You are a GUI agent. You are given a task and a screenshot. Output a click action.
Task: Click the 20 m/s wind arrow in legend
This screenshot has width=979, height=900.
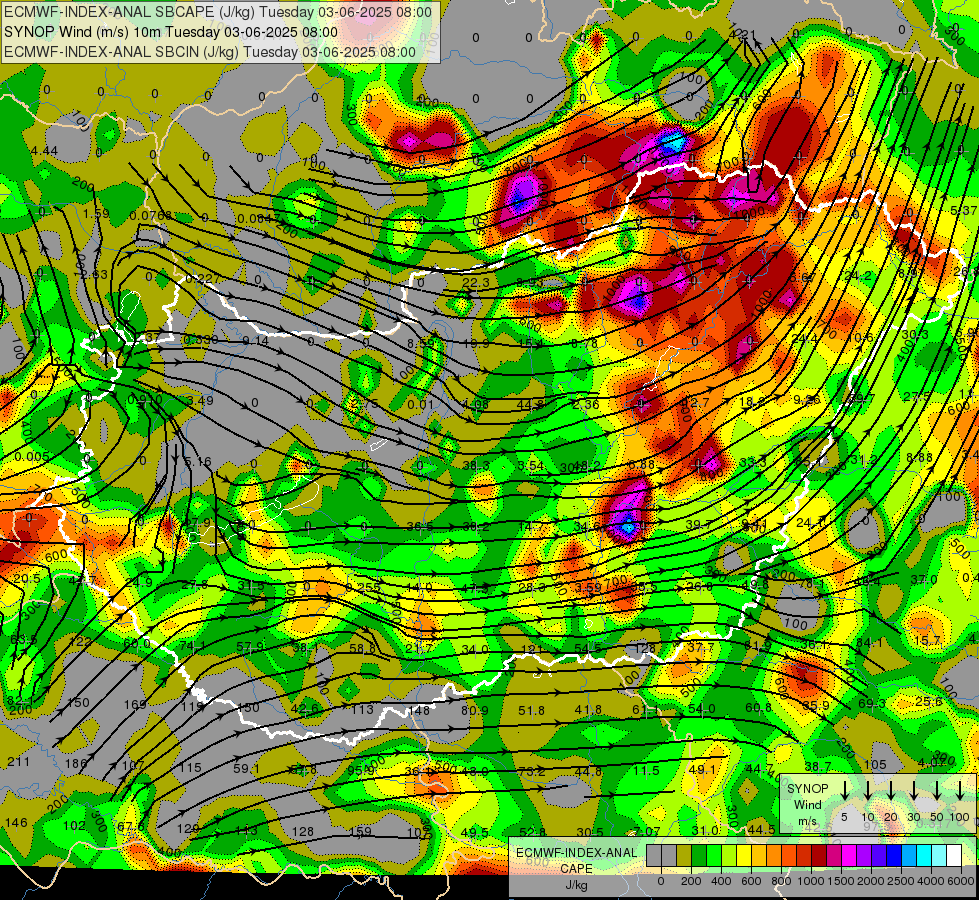tap(891, 789)
